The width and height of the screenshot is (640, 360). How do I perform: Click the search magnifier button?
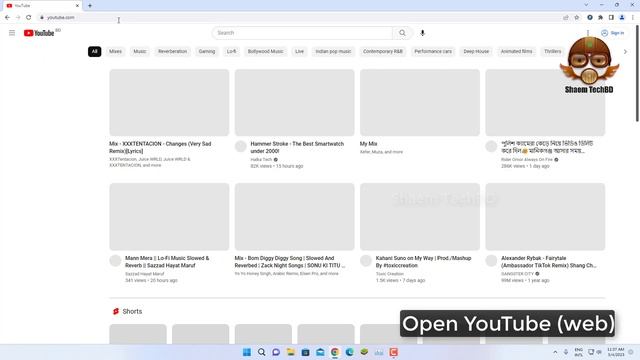click(x=402, y=33)
